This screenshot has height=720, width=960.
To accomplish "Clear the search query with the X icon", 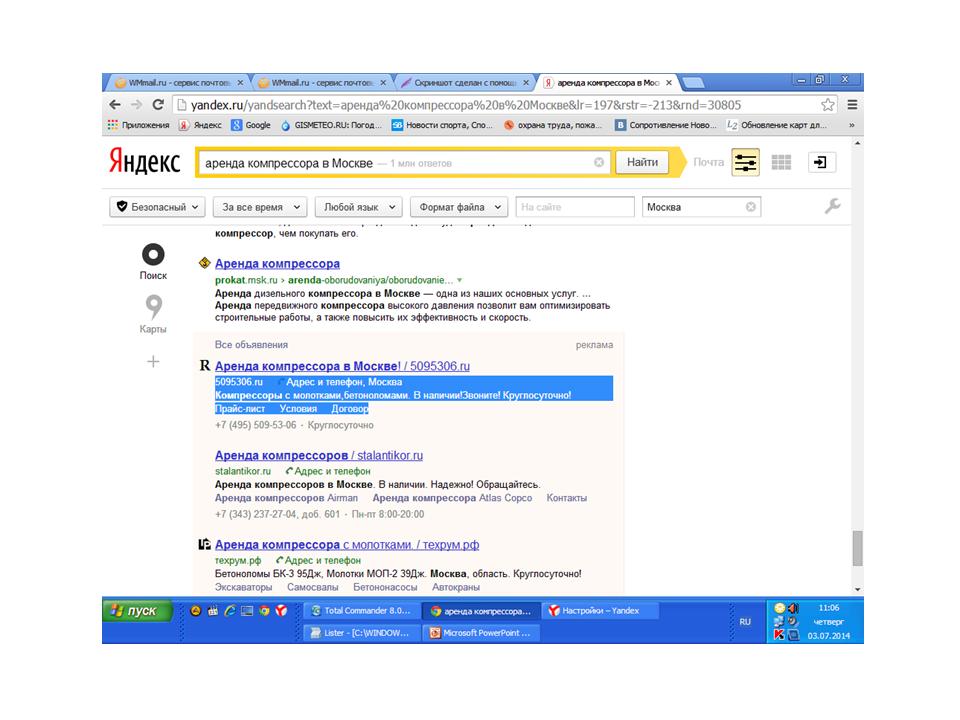I will tap(599, 162).
